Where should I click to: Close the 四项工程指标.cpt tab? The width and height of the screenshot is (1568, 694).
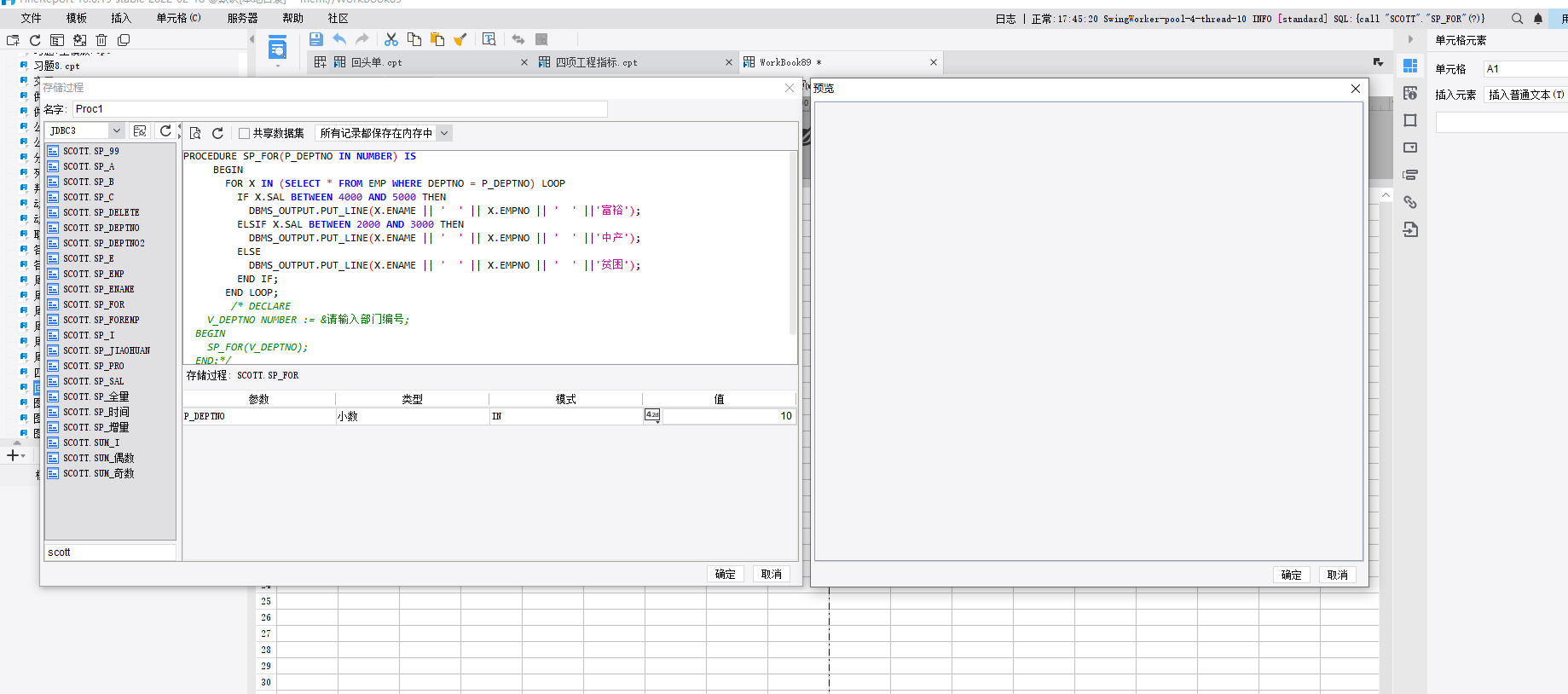point(729,62)
